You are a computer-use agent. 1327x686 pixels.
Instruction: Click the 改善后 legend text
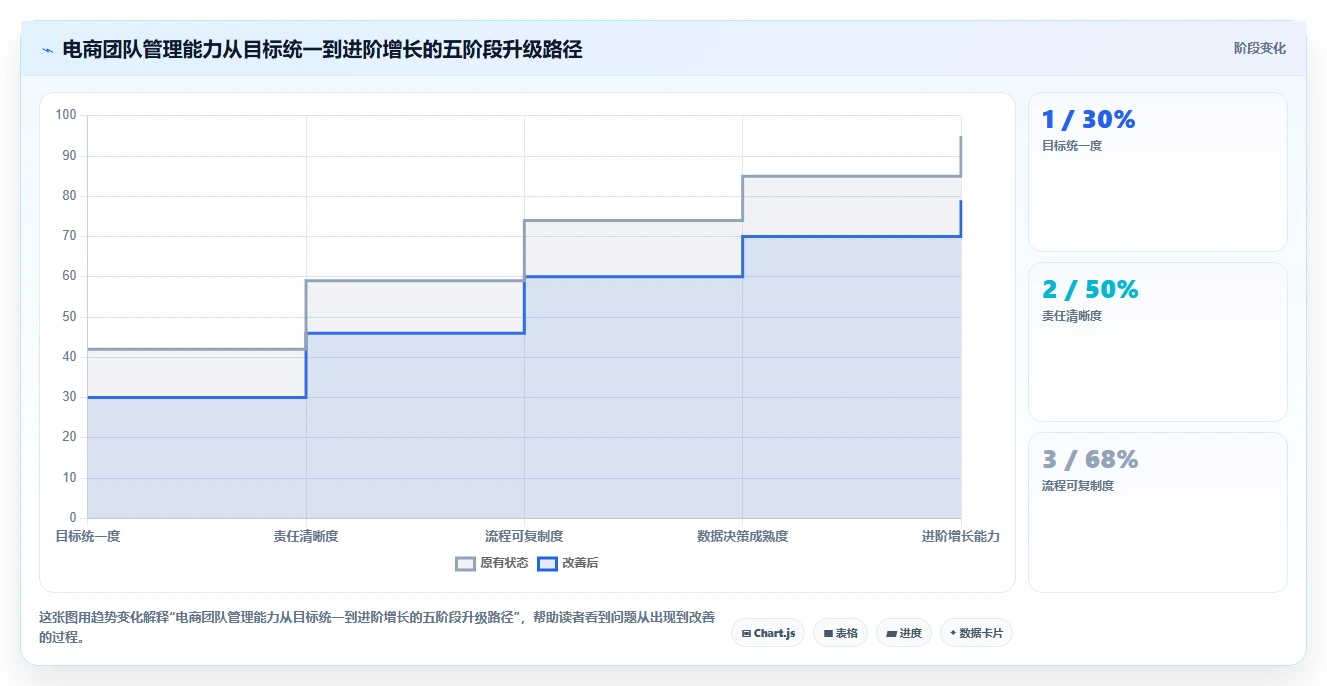tap(580, 563)
